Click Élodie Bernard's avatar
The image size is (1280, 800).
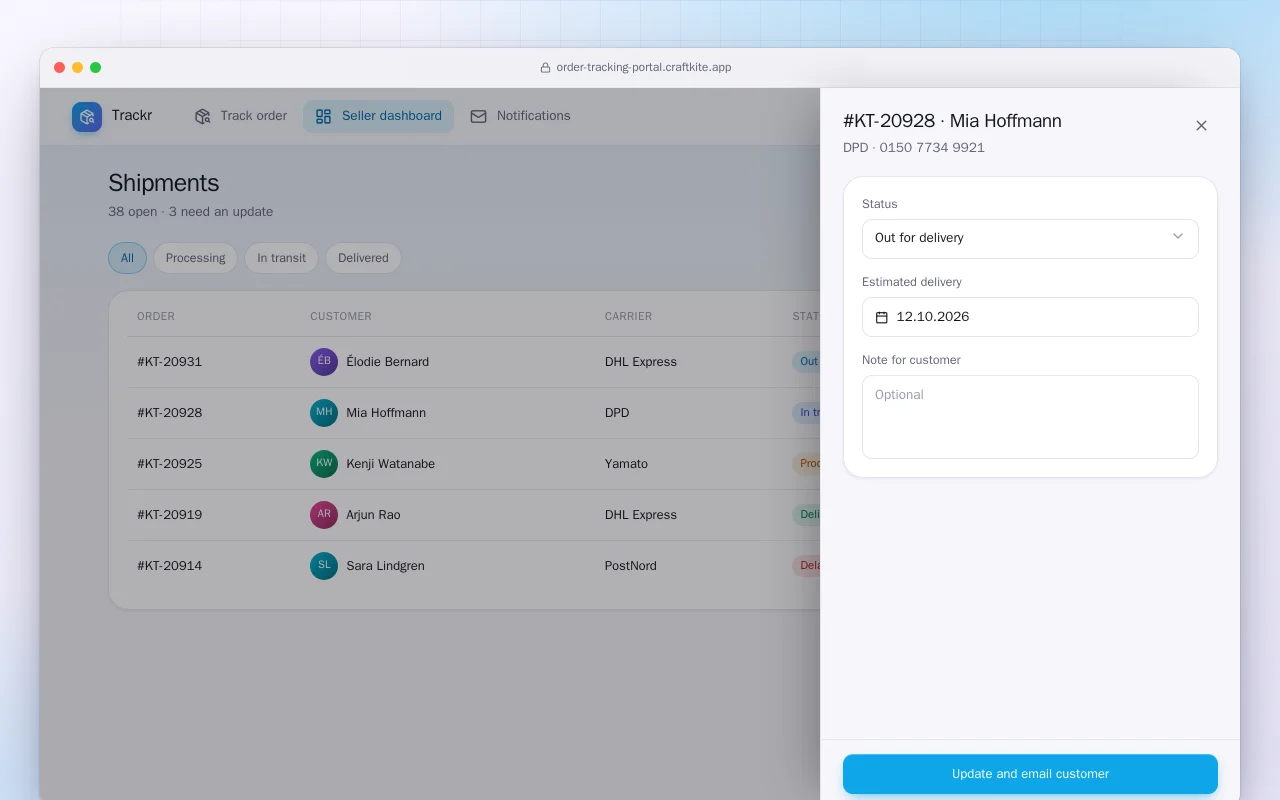(324, 362)
